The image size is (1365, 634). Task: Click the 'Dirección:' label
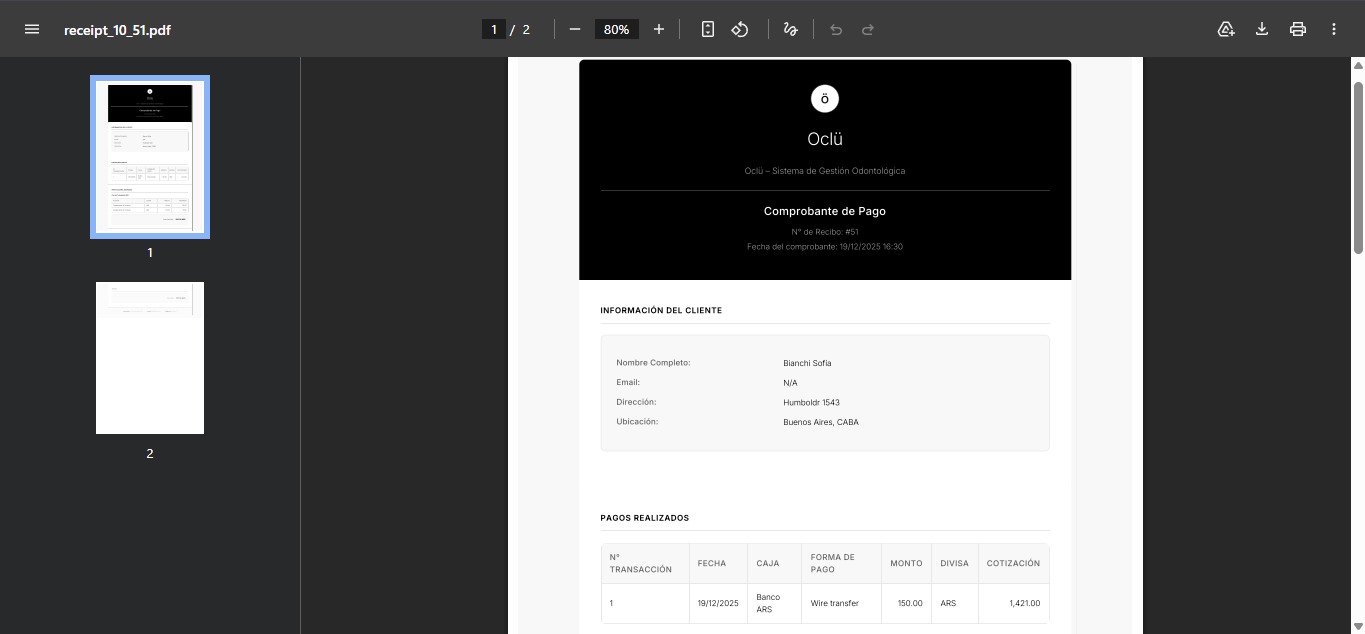point(636,402)
